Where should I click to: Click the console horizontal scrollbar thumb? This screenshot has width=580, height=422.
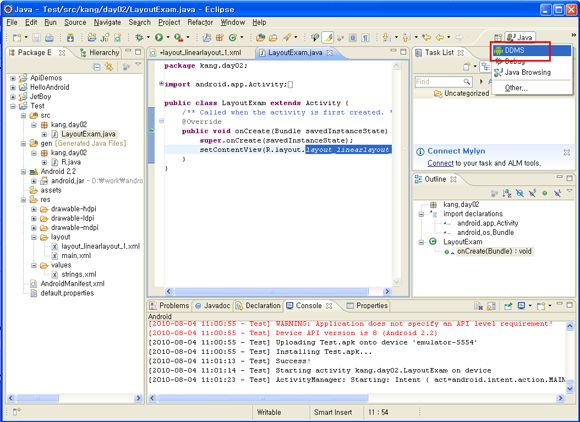tap(263, 398)
